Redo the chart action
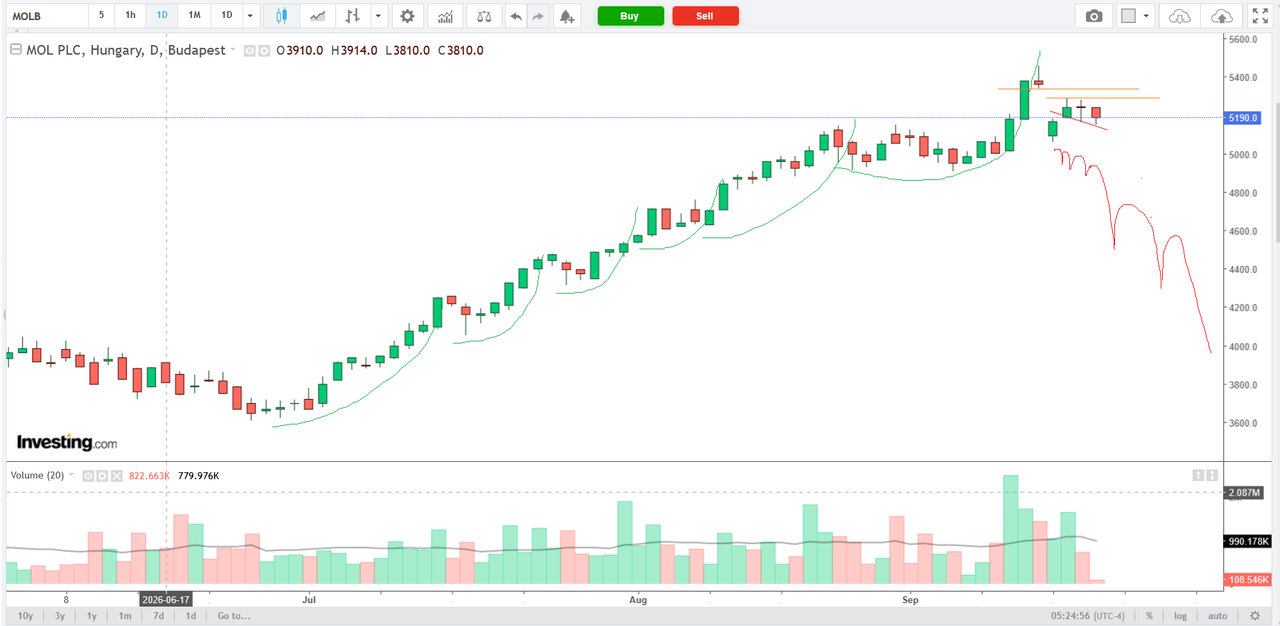This screenshot has width=1280, height=626. (x=538, y=16)
